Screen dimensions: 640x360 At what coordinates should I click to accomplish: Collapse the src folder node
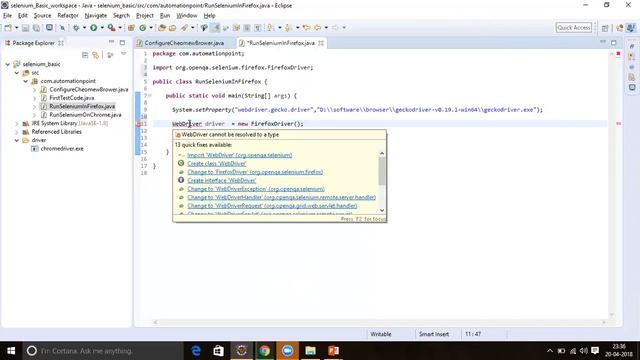point(17,73)
